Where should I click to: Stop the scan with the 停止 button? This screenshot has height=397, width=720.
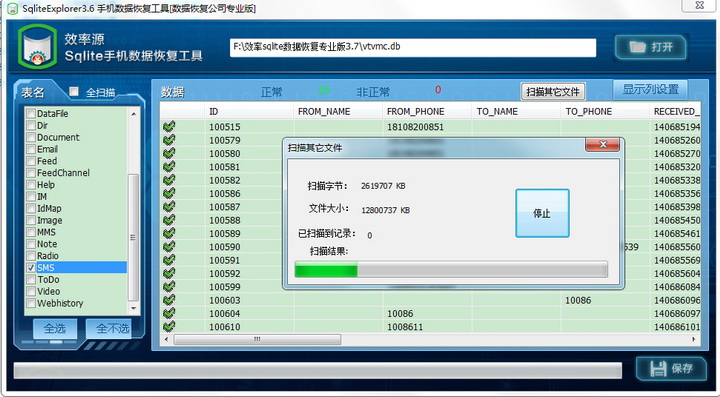tap(542, 213)
